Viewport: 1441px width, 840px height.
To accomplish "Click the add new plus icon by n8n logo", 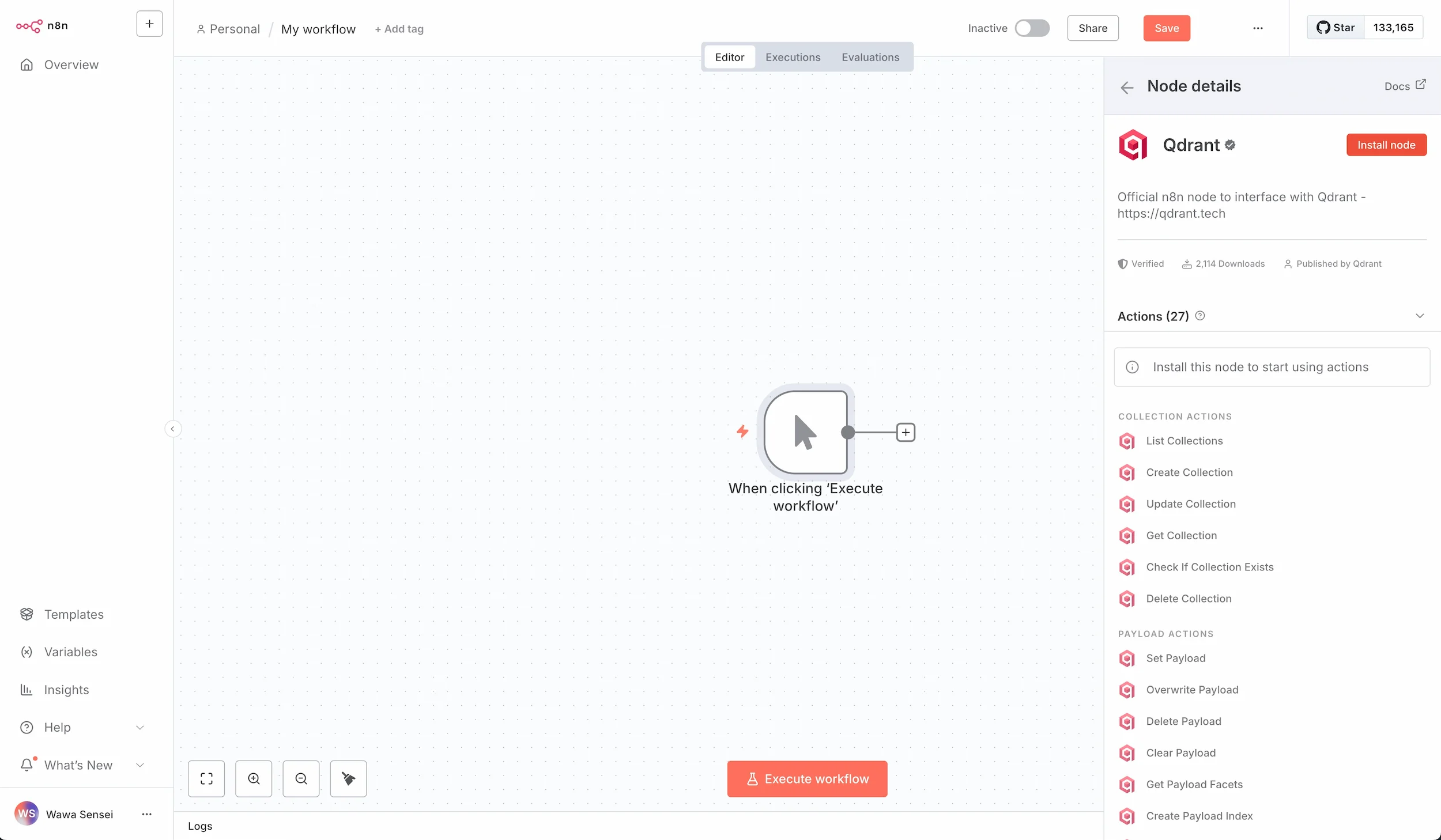I will point(149,24).
